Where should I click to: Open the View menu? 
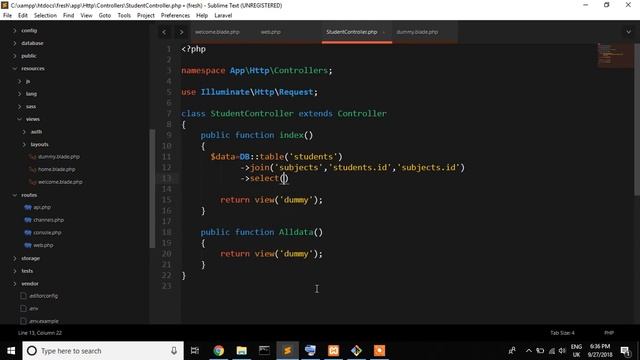tap(86, 16)
